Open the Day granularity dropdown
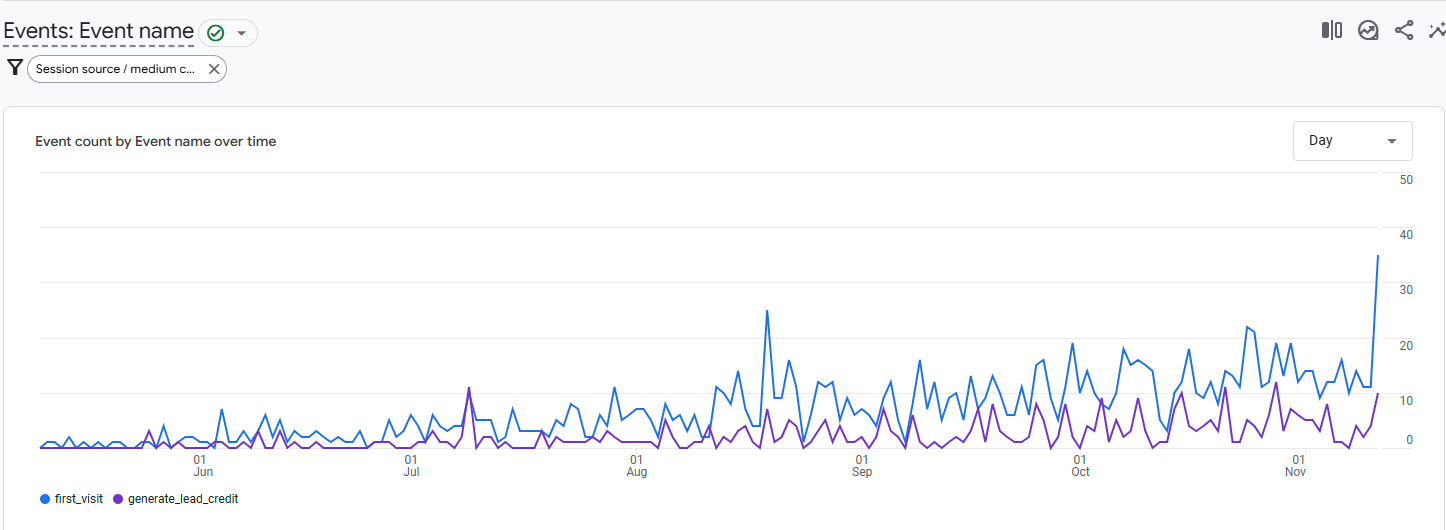1446x530 pixels. [1352, 141]
